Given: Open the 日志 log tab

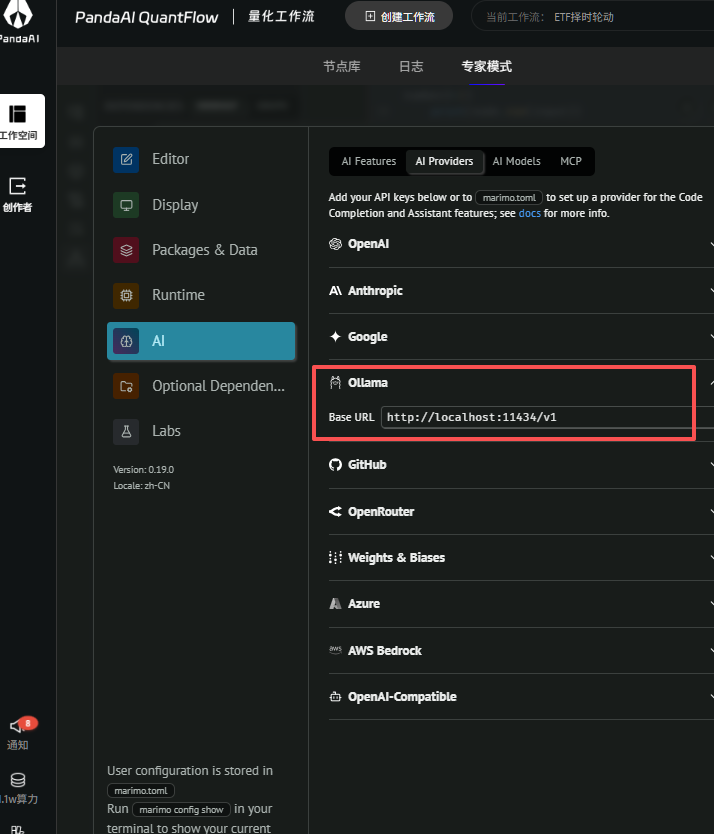Looking at the screenshot, I should click(411, 66).
